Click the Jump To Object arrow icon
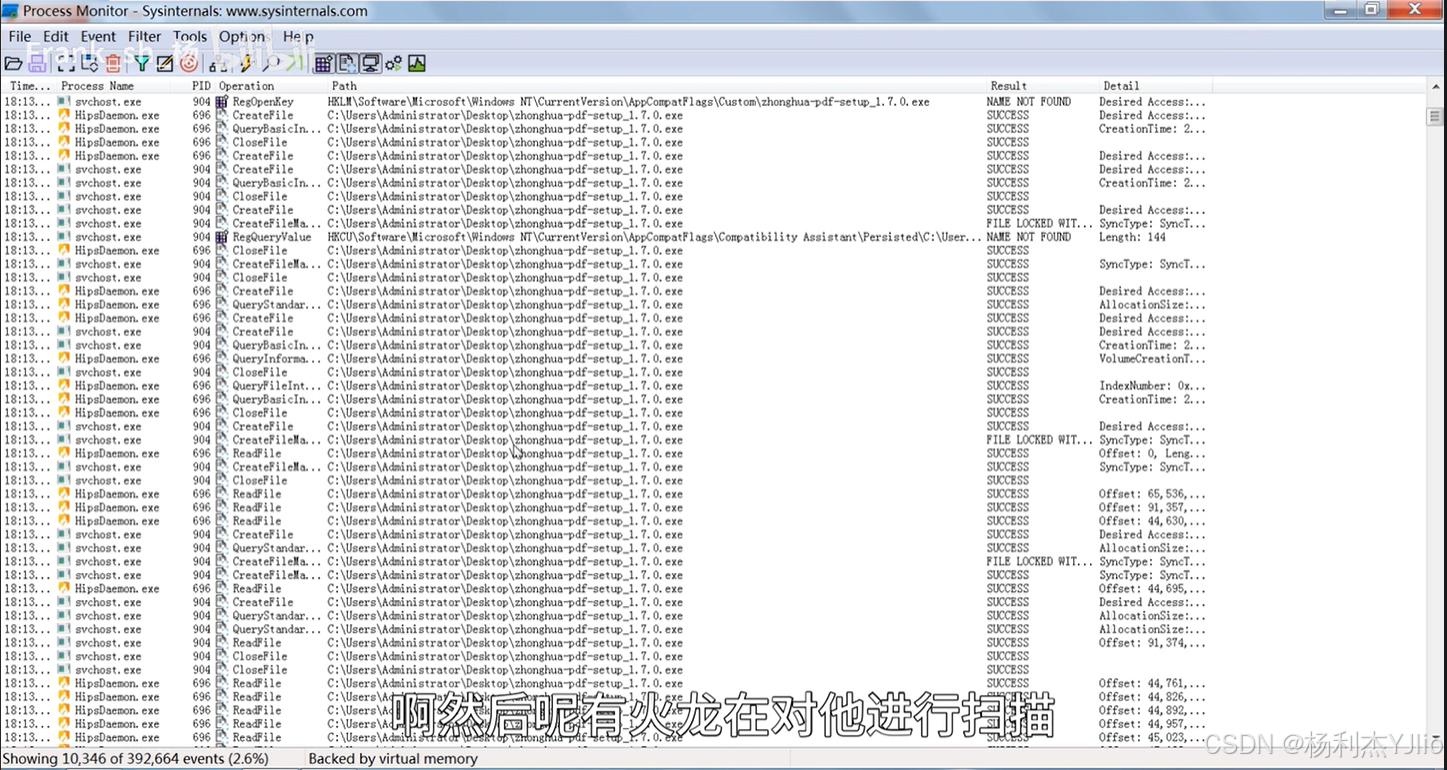The width and height of the screenshot is (1447, 770). (293, 63)
